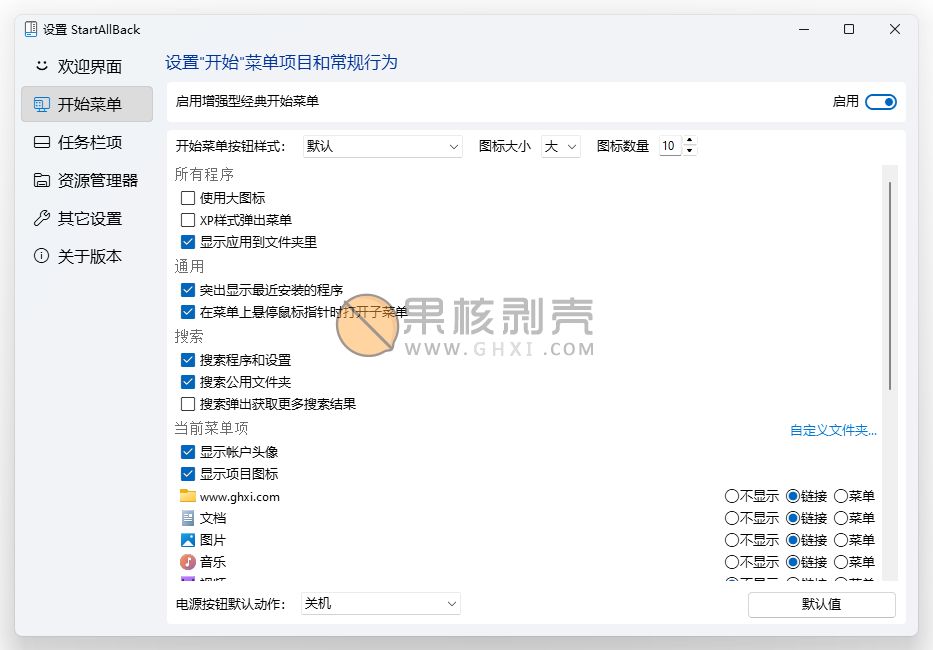Decrease 图标数量 with down arrow
933x650 pixels.
(x=690, y=151)
